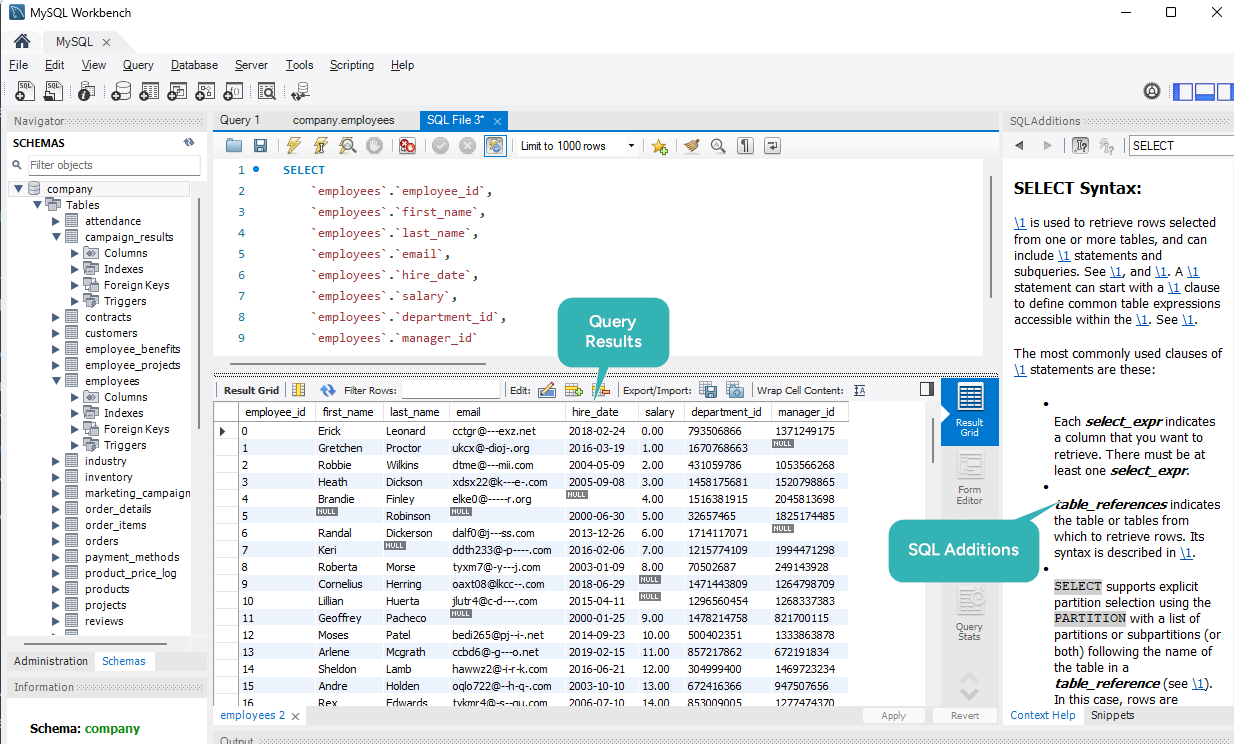Toggle autocommit mode button
This screenshot has width=1234, height=744.
click(495, 146)
